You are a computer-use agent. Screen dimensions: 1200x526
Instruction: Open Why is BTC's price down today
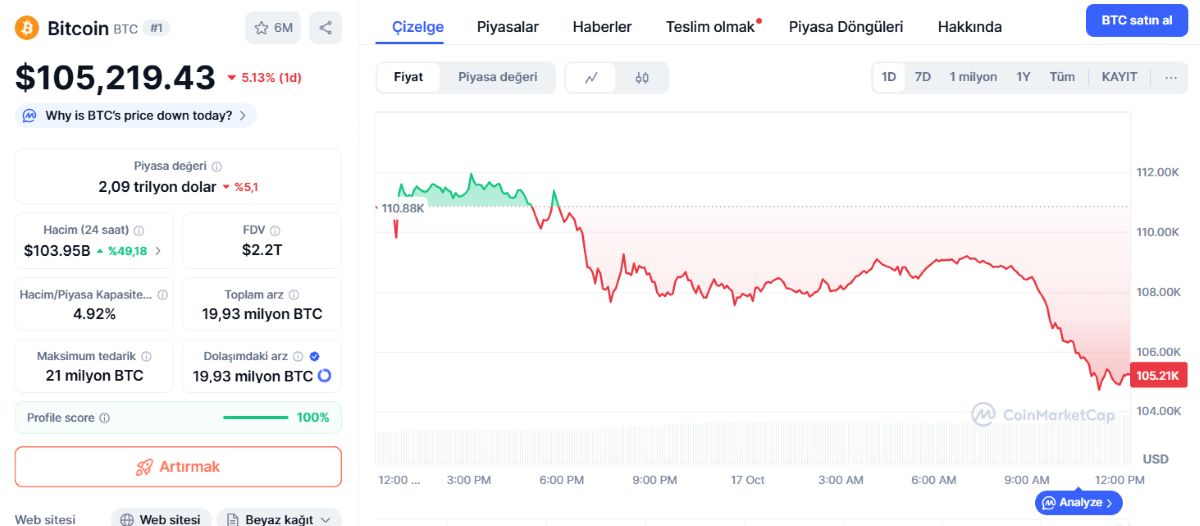point(136,116)
